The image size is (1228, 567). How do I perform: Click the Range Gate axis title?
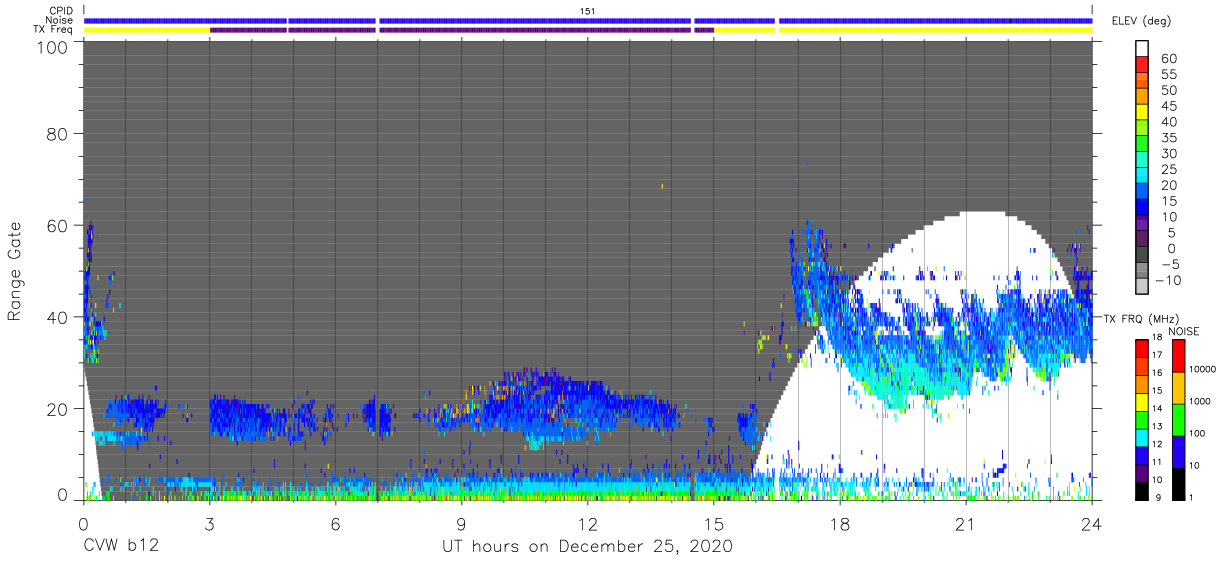[14, 272]
